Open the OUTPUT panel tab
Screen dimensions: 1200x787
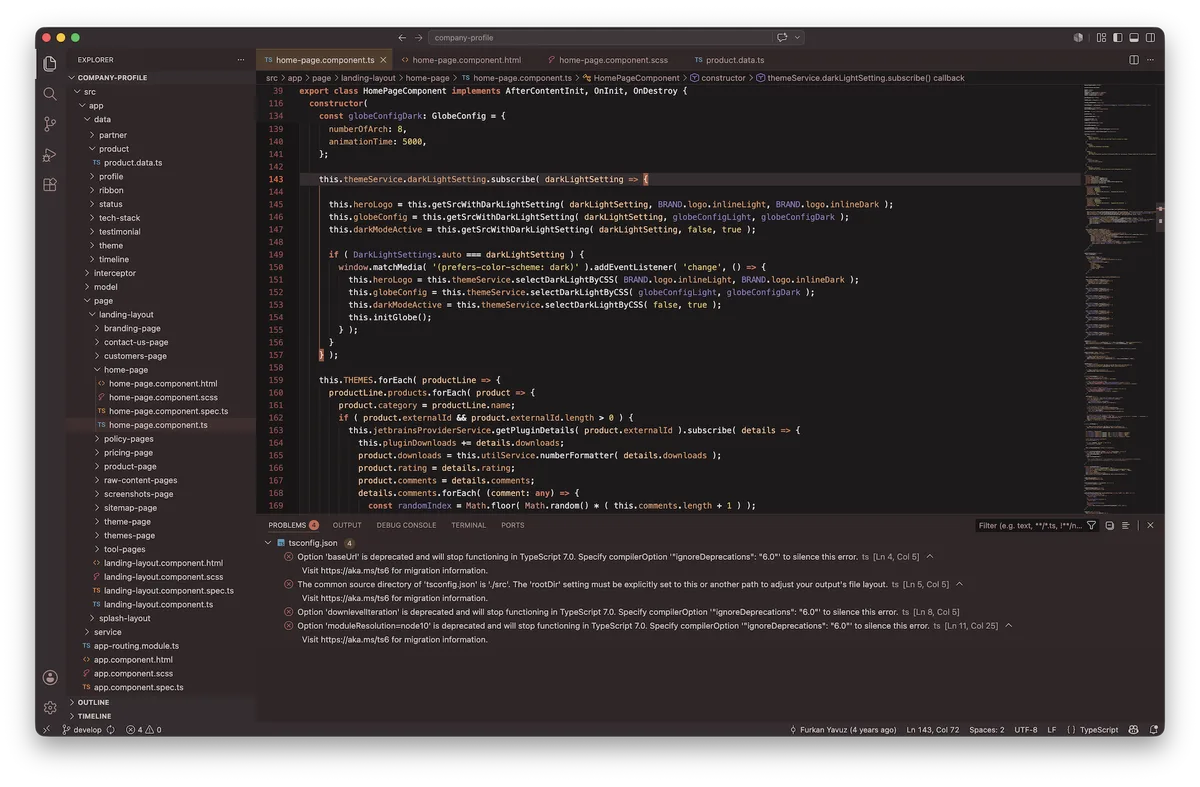click(347, 525)
